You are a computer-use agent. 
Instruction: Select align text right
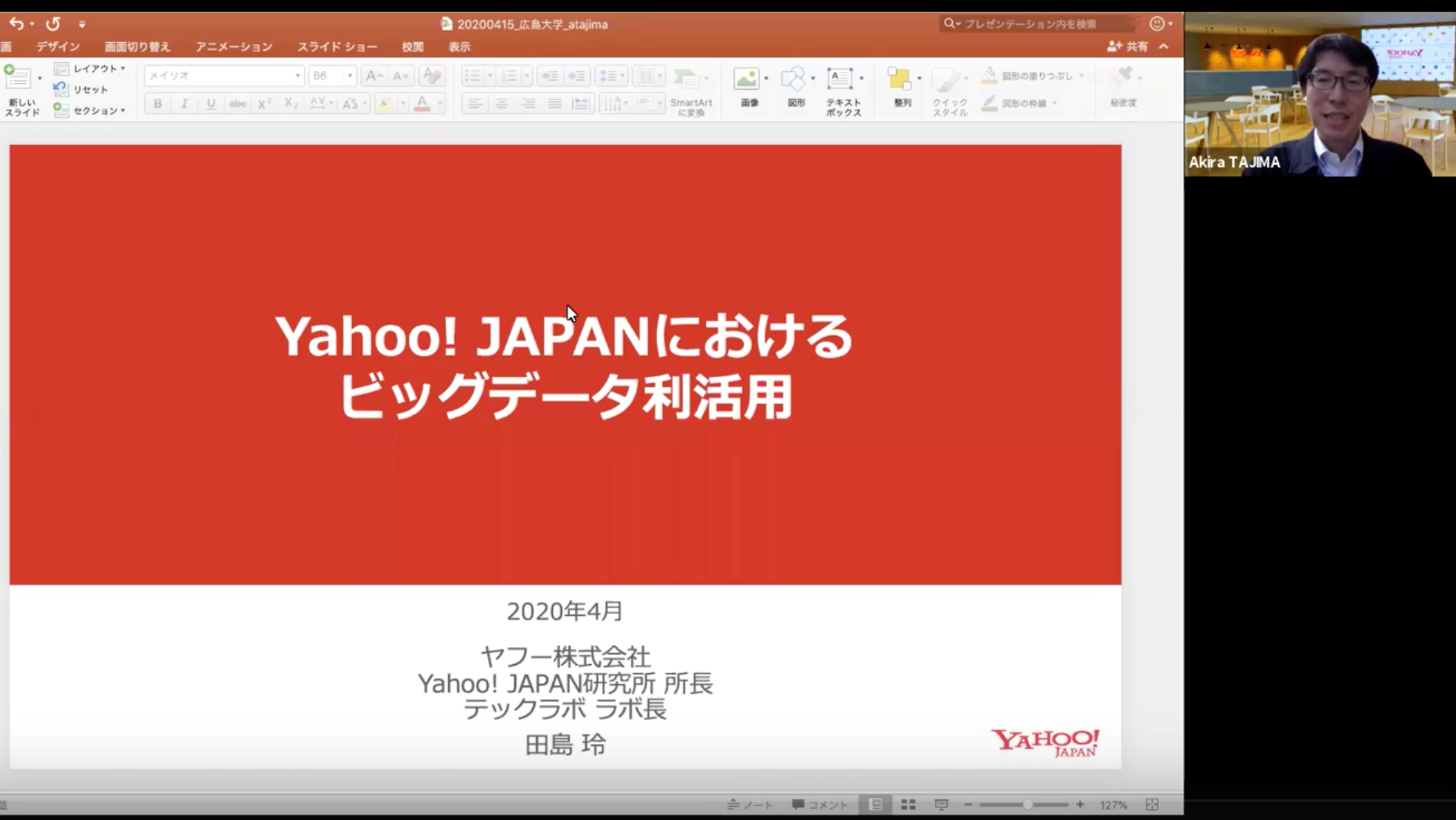(528, 103)
